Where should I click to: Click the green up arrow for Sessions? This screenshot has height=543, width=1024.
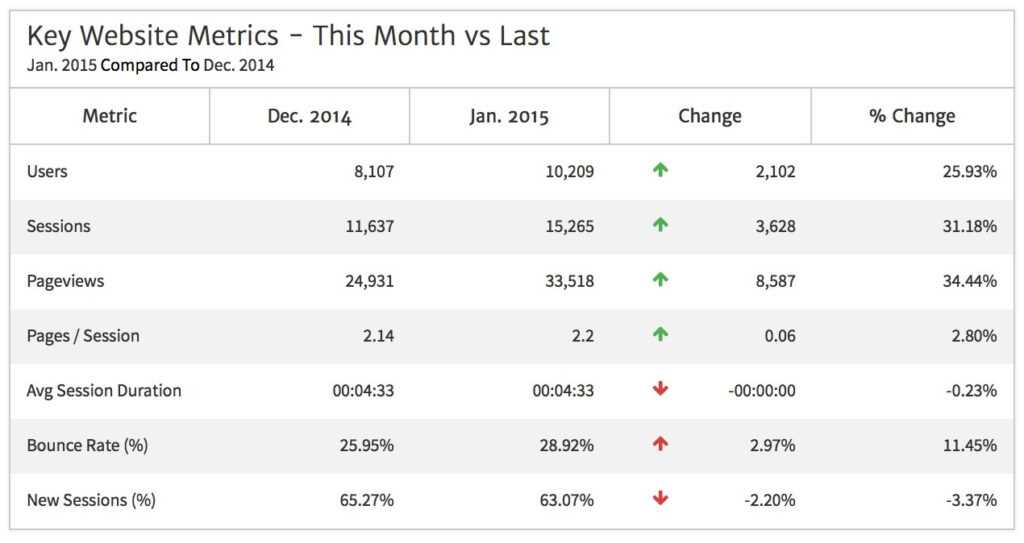[660, 226]
